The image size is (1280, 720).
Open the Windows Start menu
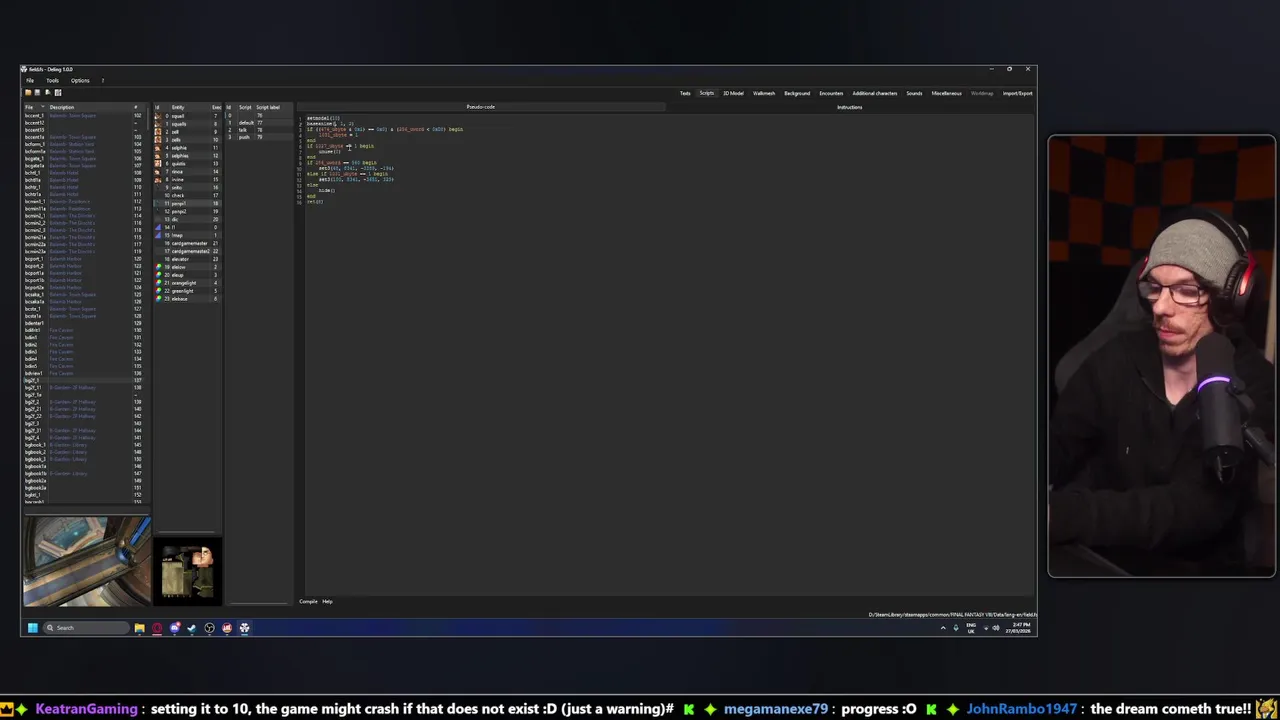pos(32,628)
